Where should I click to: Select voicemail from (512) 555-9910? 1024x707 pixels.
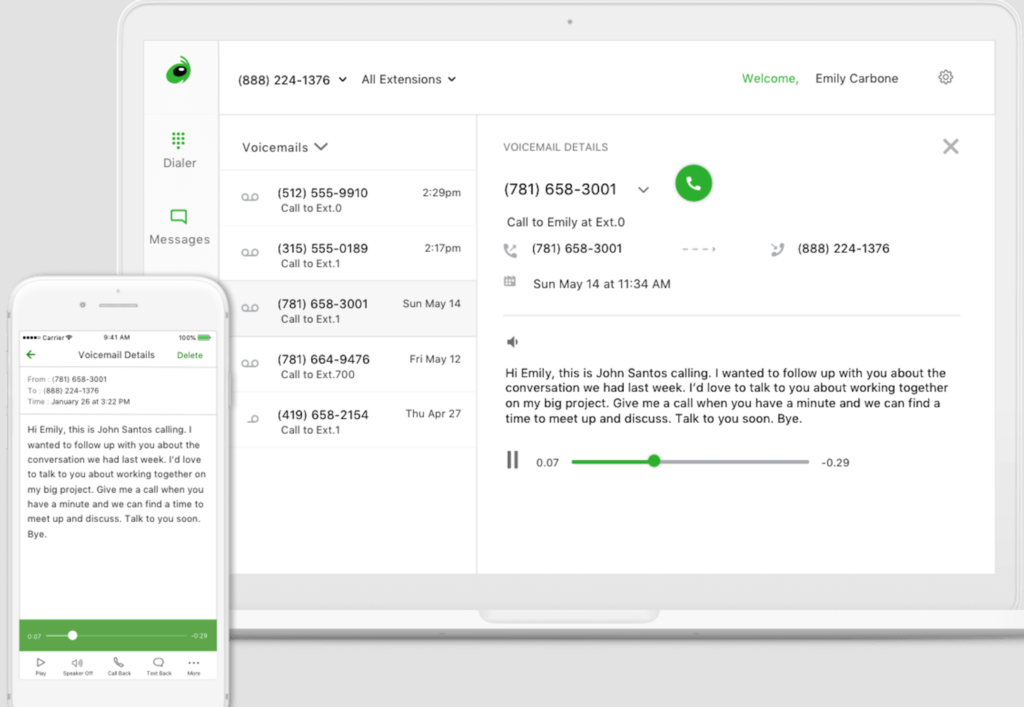348,198
